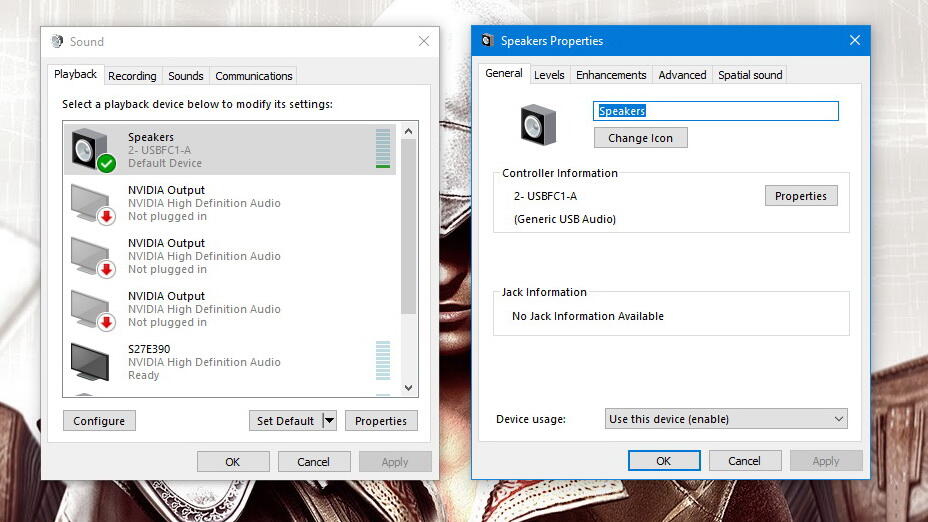Screen dimensions: 928x522
Task: Click the Configure button
Action: 99,421
